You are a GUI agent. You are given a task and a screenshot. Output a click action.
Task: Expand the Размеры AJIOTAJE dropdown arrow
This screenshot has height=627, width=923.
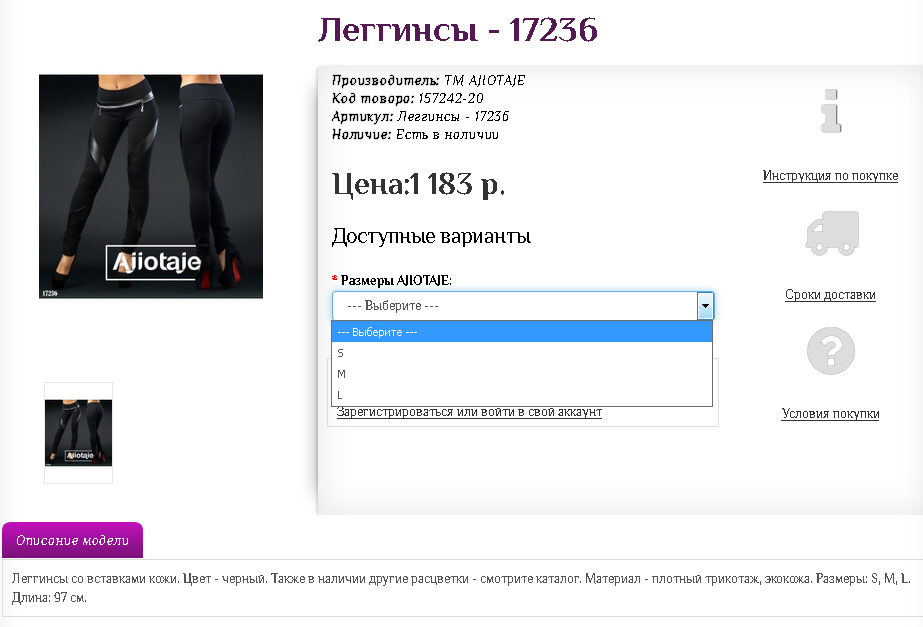(704, 305)
